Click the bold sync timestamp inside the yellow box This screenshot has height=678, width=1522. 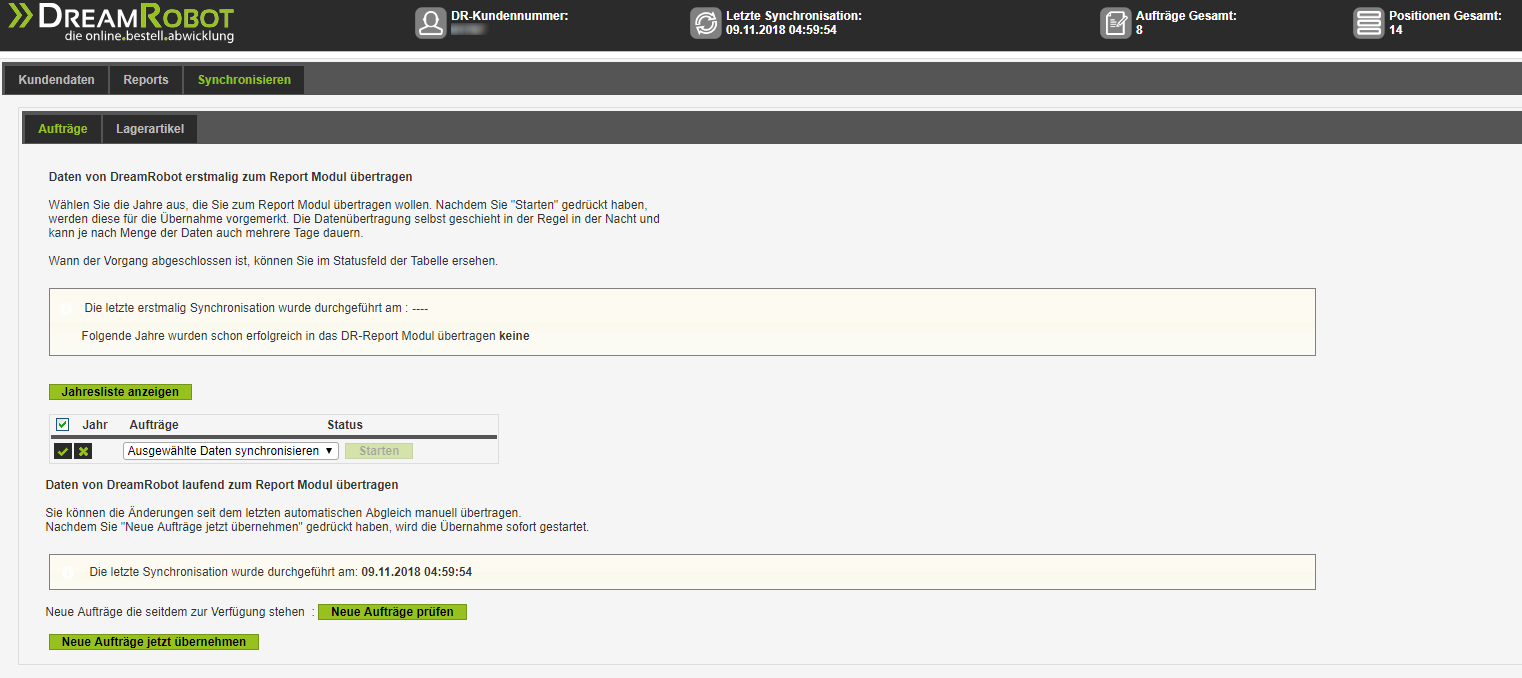[416, 572]
